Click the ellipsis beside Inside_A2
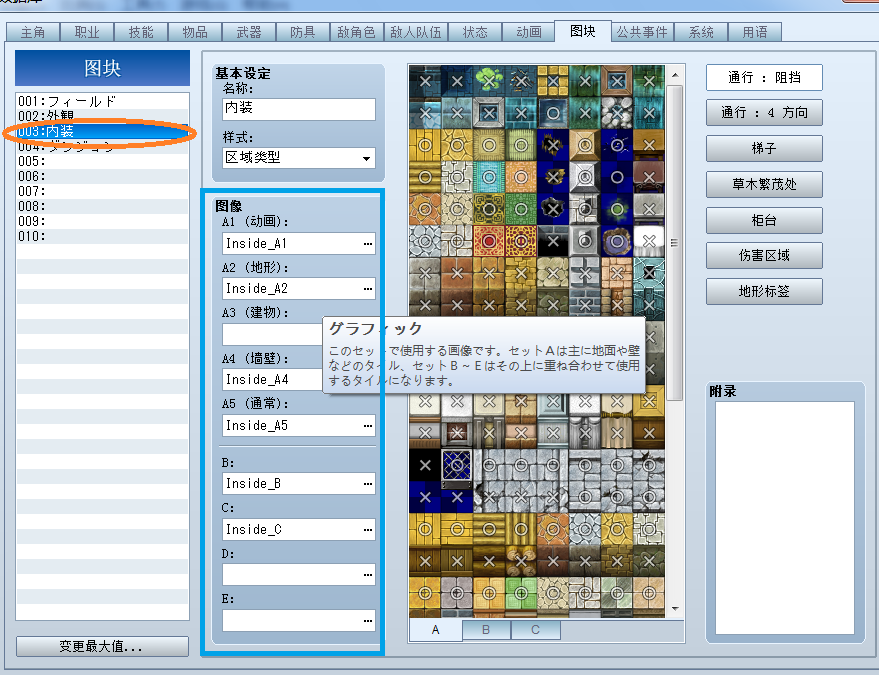This screenshot has height=675, width=879. click(368, 289)
